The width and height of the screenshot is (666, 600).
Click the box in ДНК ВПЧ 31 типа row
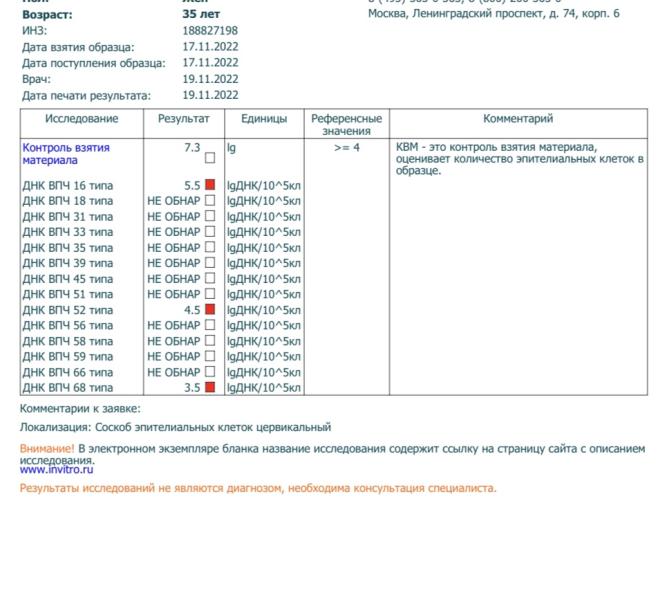click(210, 216)
